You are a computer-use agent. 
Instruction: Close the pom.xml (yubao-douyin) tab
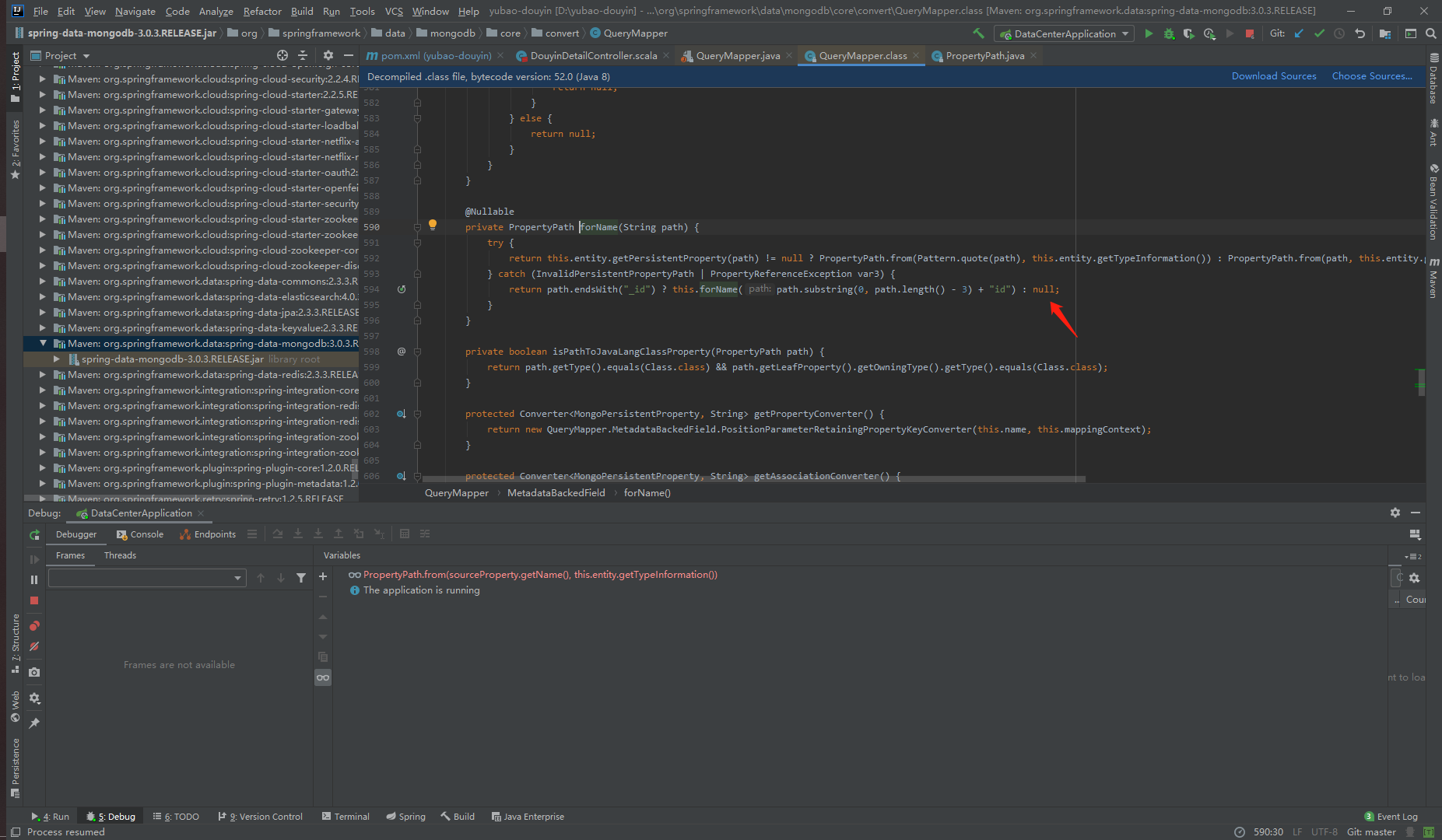tap(500, 55)
